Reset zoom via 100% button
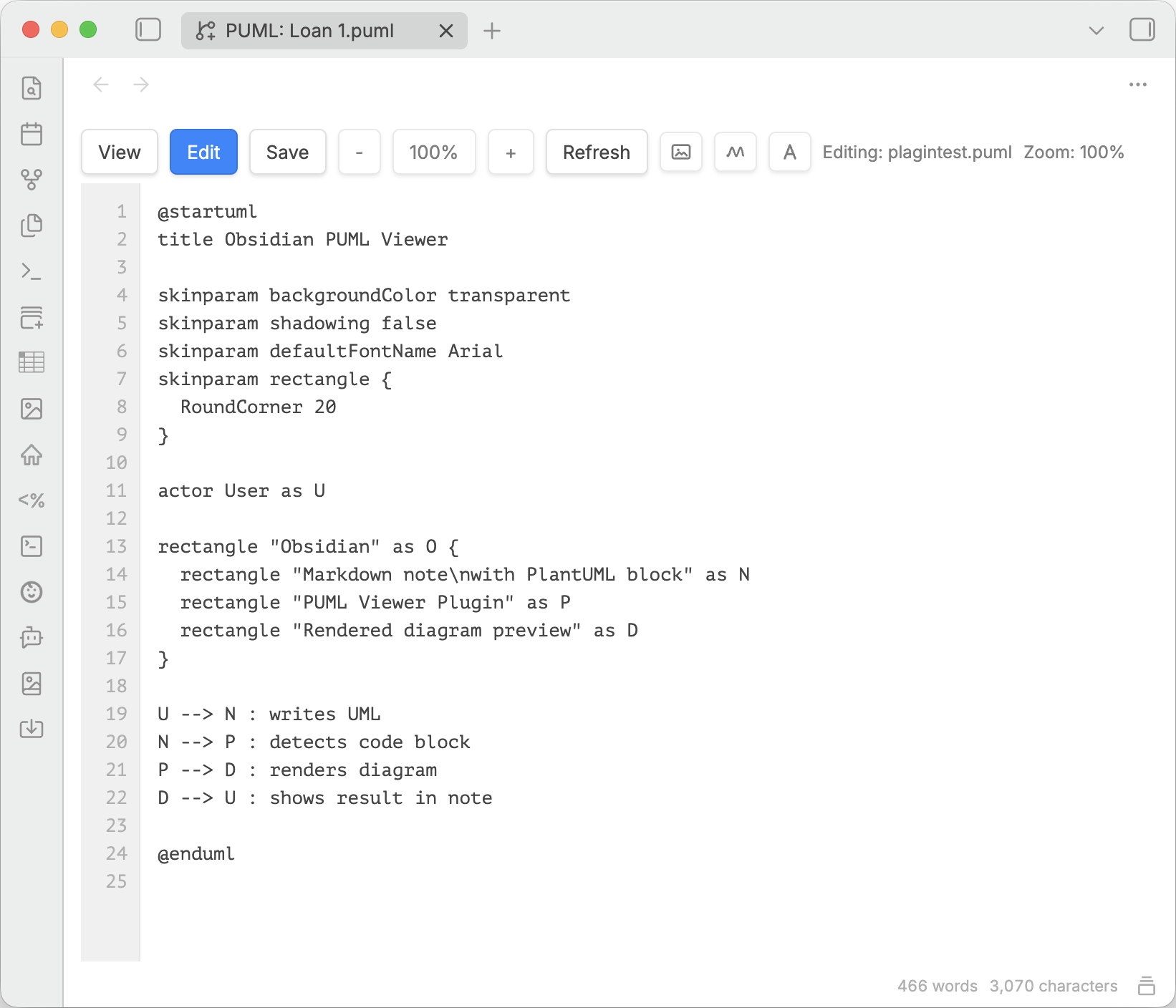This screenshot has height=1008, width=1176. 434,152
